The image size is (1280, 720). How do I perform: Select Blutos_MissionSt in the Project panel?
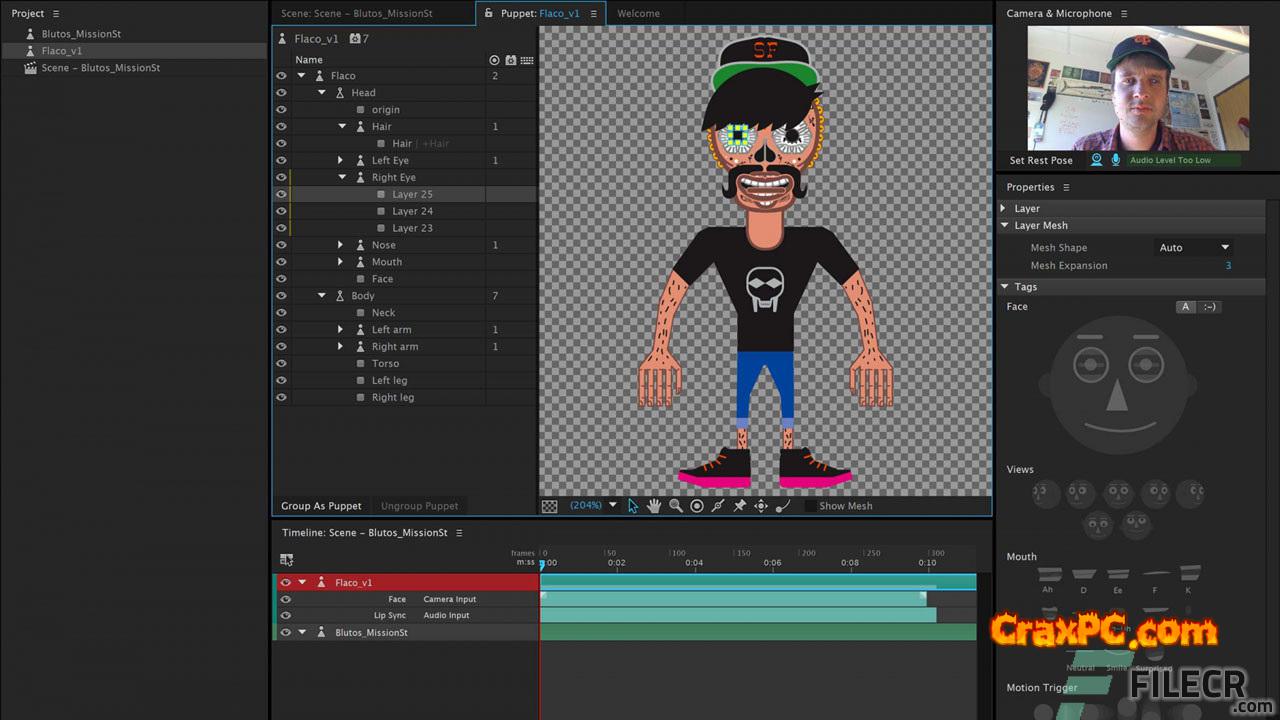click(x=81, y=34)
